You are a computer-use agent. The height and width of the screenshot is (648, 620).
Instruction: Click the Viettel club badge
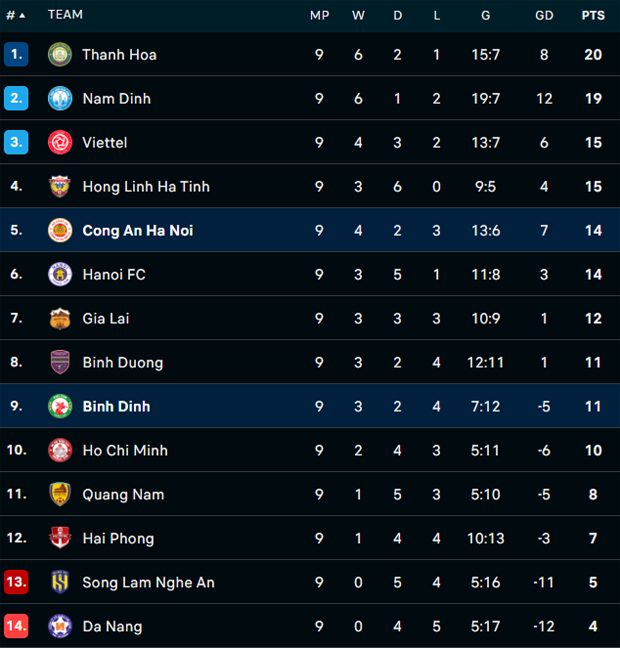click(60, 143)
